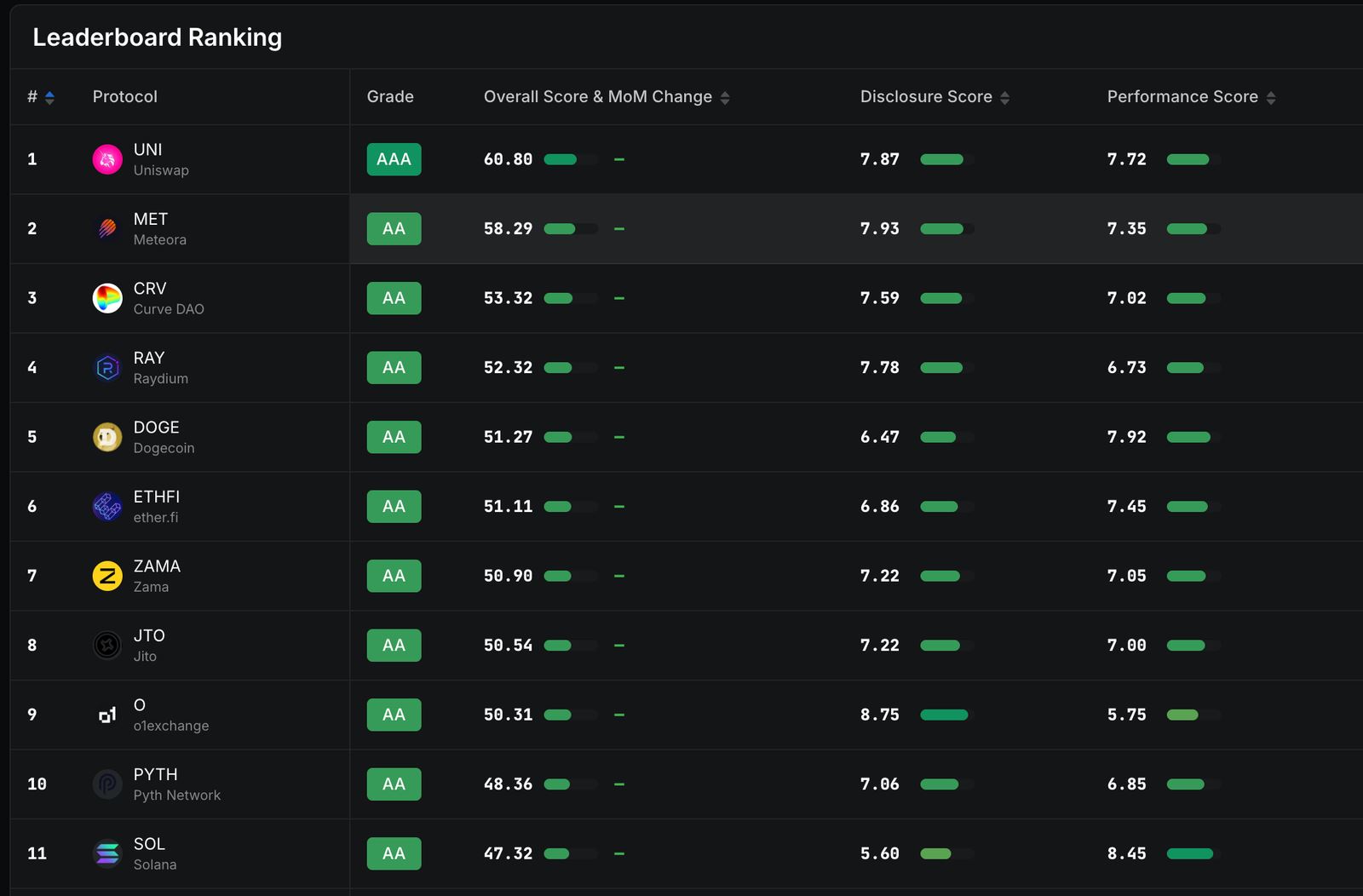
Task: Click the Pyth Network logo
Action: point(107,784)
